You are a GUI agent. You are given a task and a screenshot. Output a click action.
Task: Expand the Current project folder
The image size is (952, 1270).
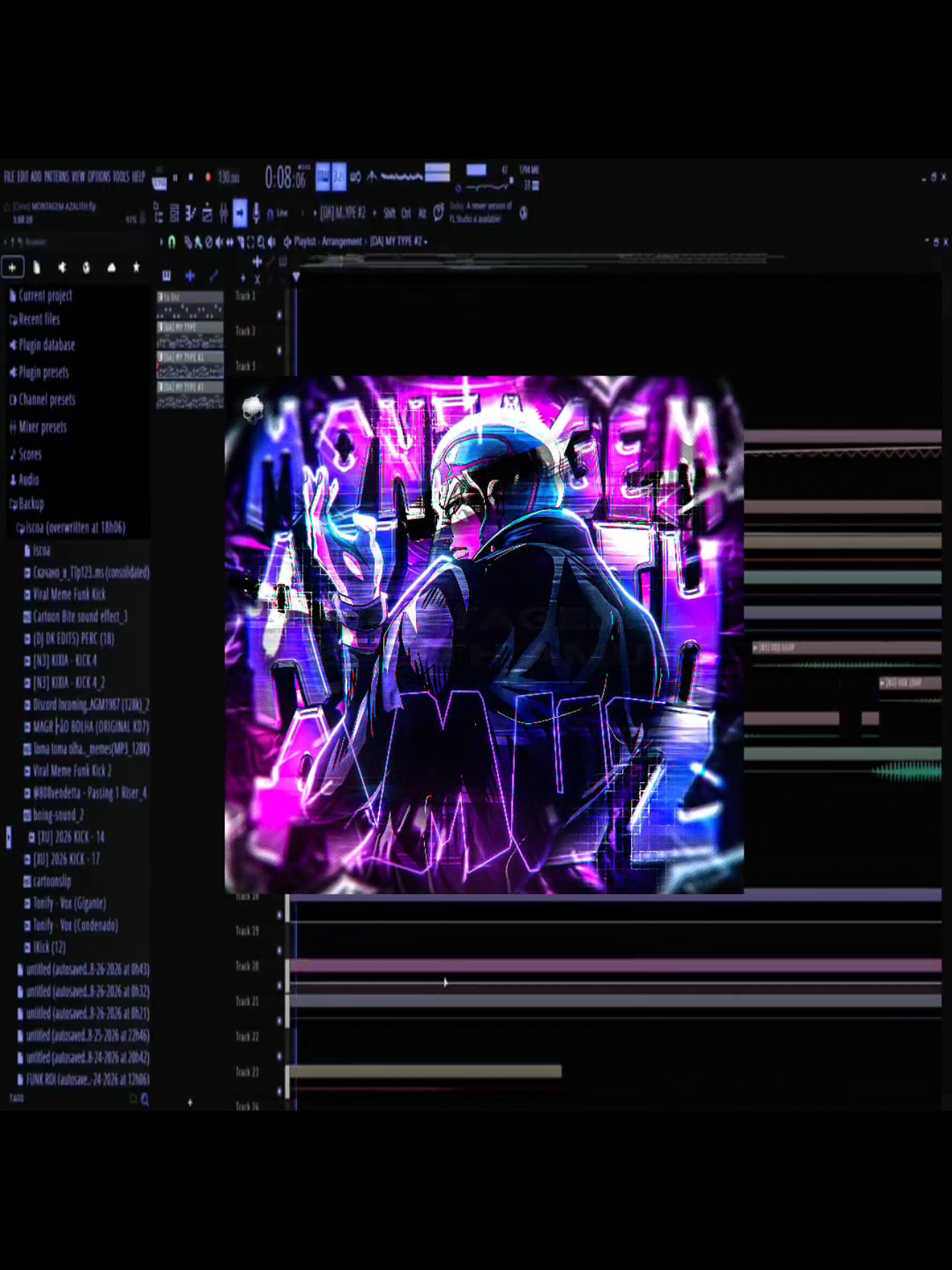(x=41, y=296)
